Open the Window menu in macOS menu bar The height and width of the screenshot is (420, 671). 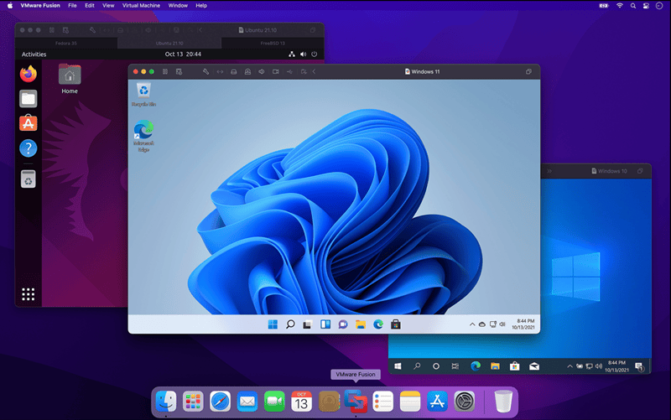pos(178,6)
